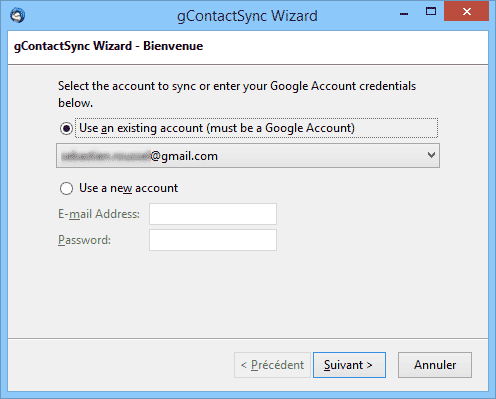Viewport: 496px width, 399px height.
Task: Click the @gmail.com account combo box
Action: pos(248,156)
